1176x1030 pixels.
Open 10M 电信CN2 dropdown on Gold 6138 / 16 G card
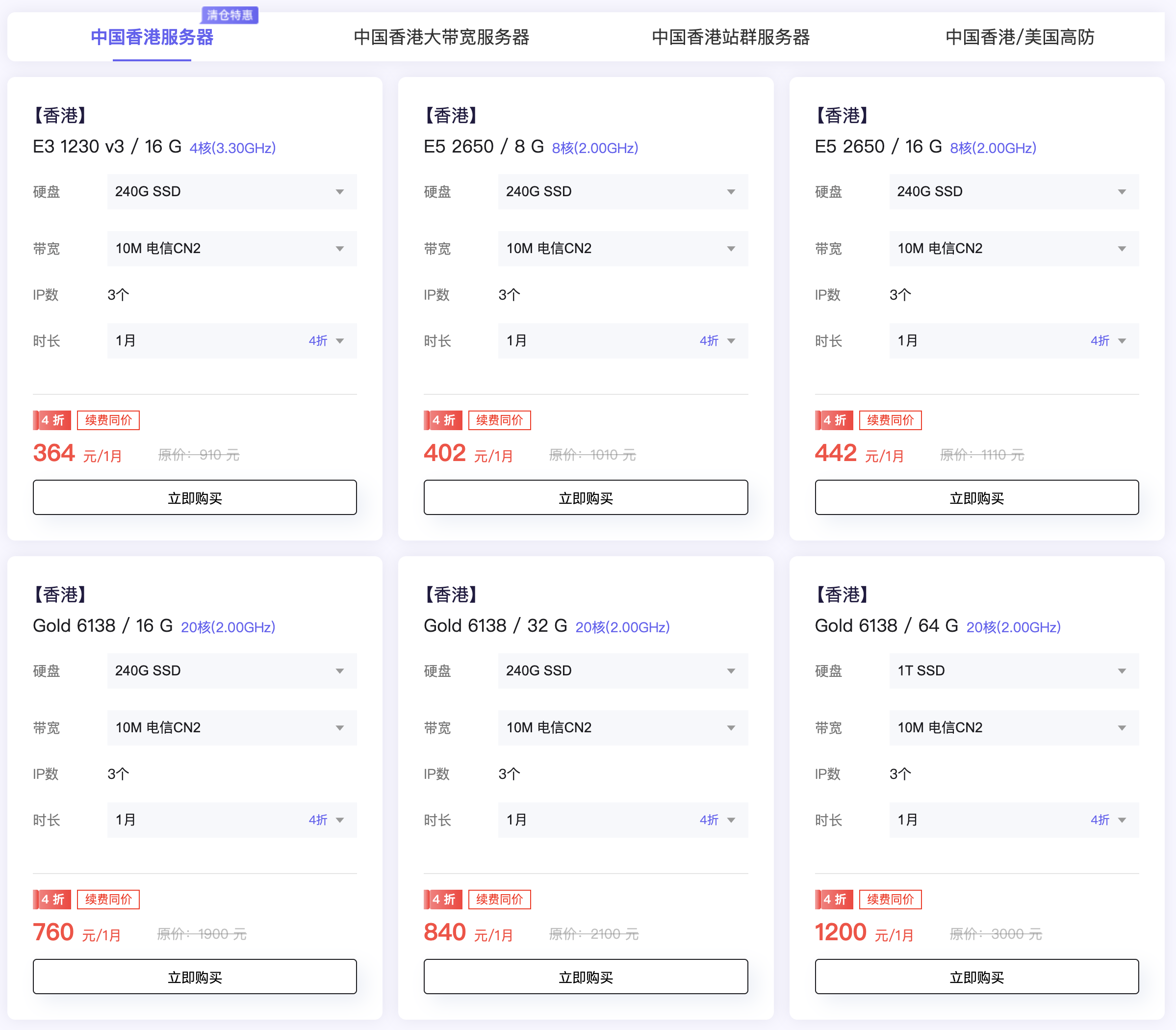[x=231, y=728]
